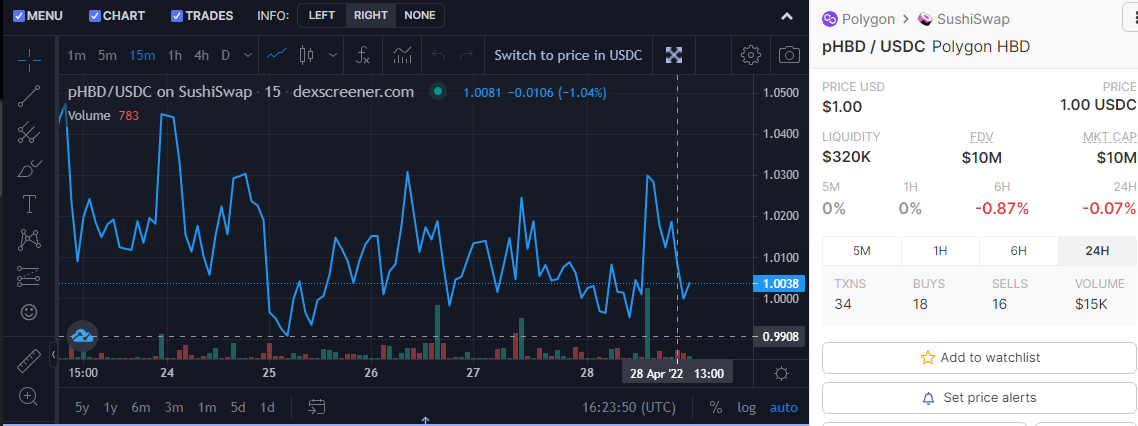Select the 4h timeframe
Viewport: 1138px width, 426px height.
click(202, 55)
